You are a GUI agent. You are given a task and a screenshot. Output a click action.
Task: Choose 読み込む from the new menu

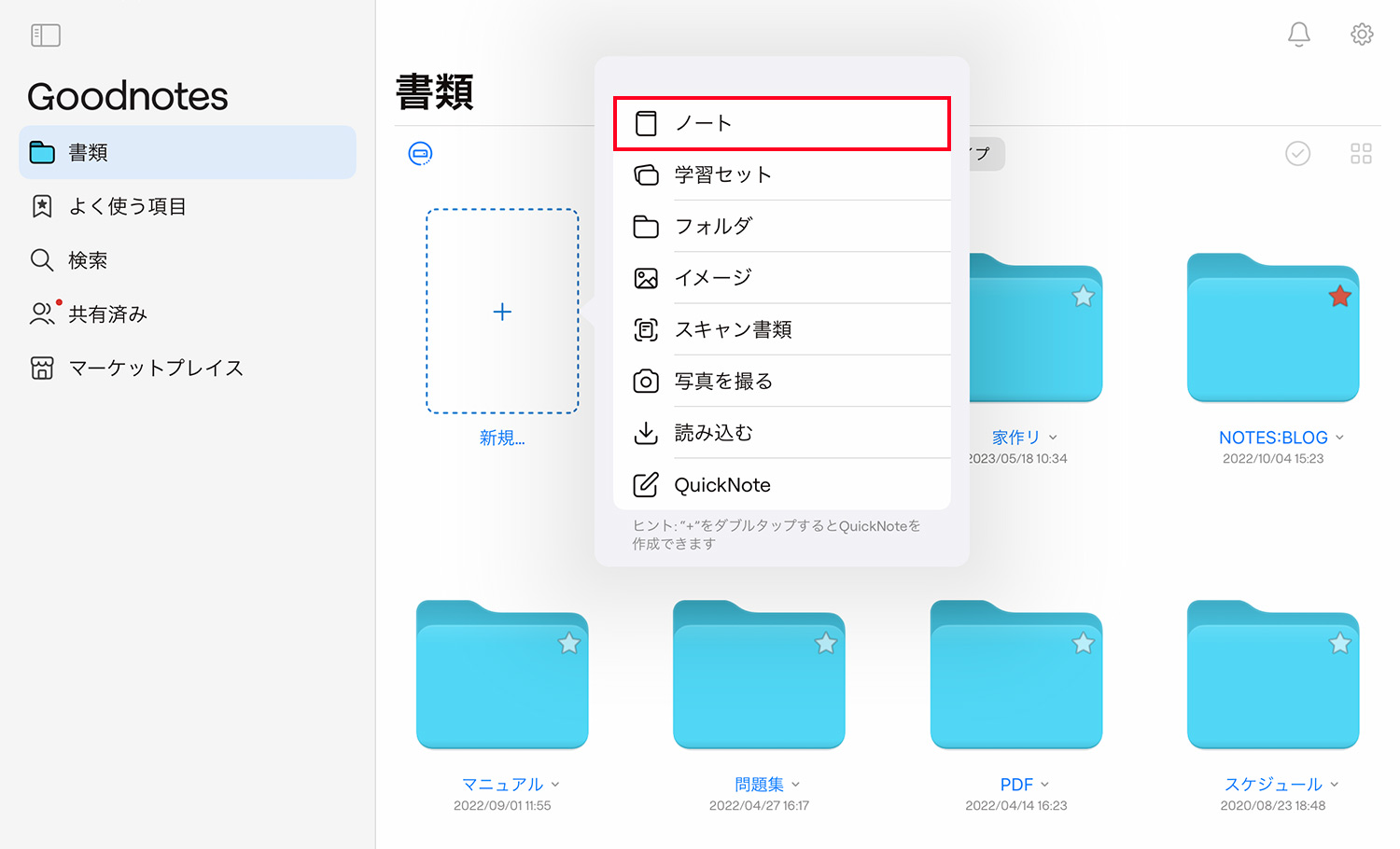(x=782, y=433)
